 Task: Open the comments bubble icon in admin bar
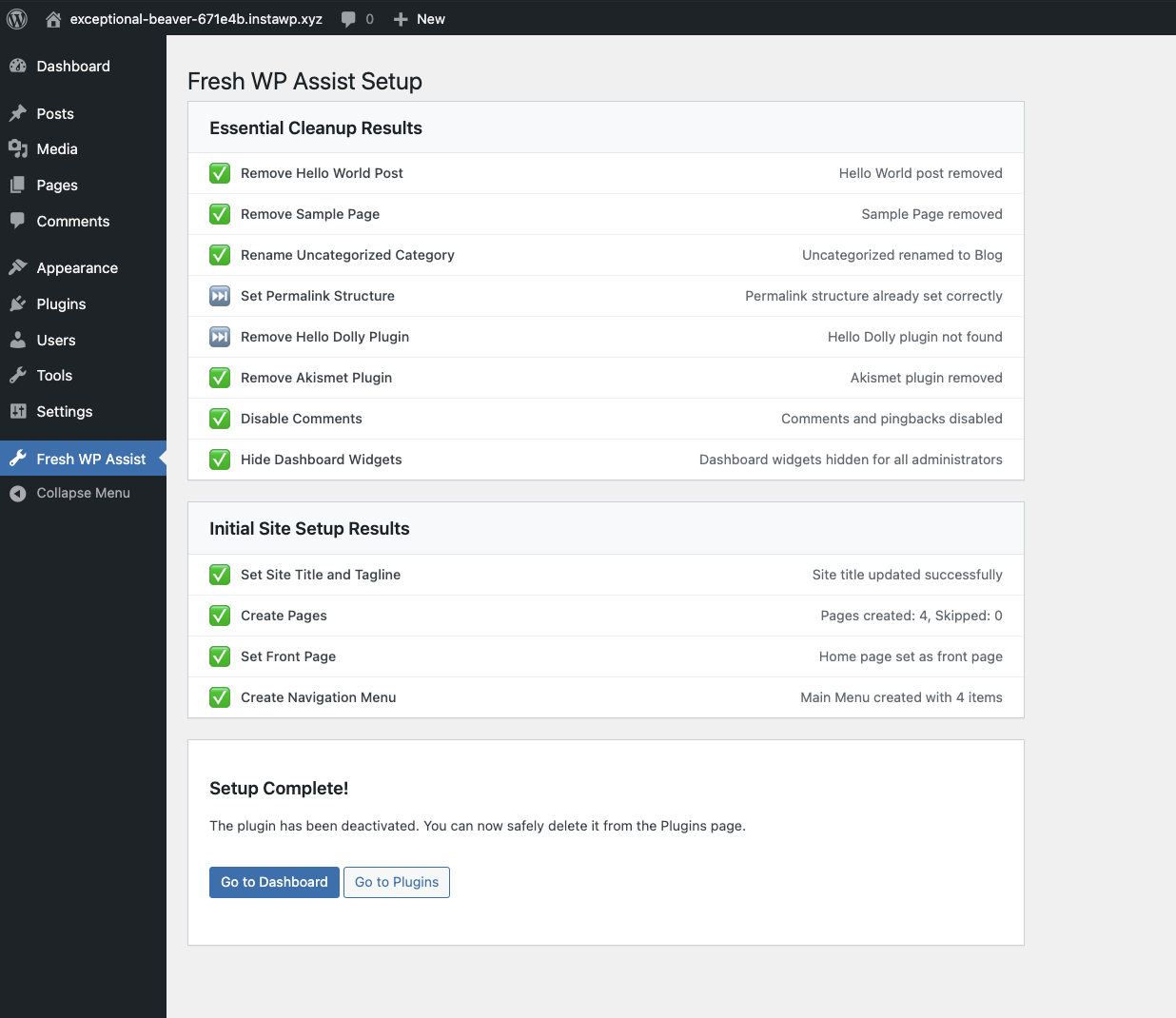349,19
